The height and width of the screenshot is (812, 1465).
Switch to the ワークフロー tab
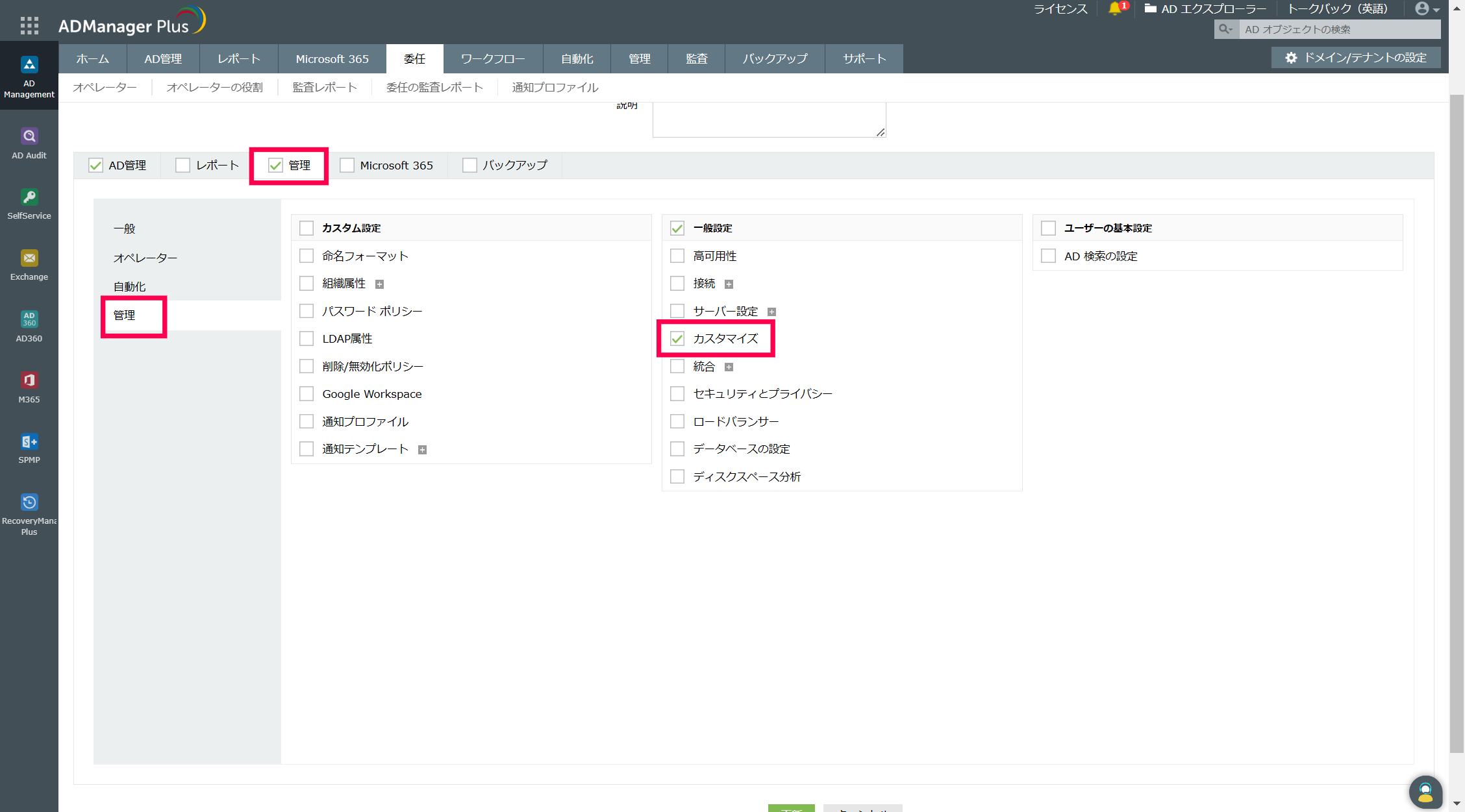click(493, 58)
